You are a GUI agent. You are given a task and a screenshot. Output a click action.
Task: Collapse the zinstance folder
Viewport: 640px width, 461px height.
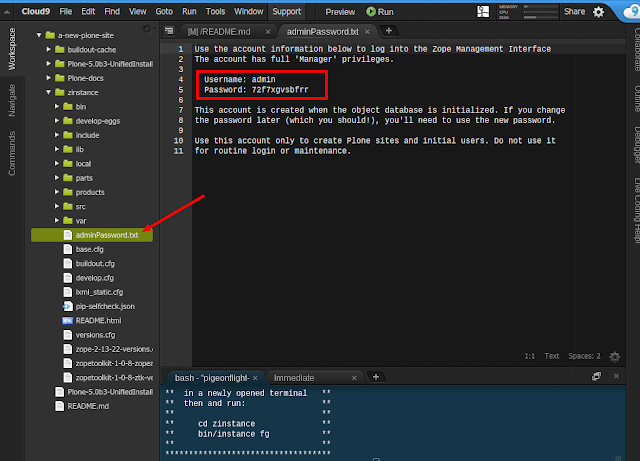click(49, 92)
